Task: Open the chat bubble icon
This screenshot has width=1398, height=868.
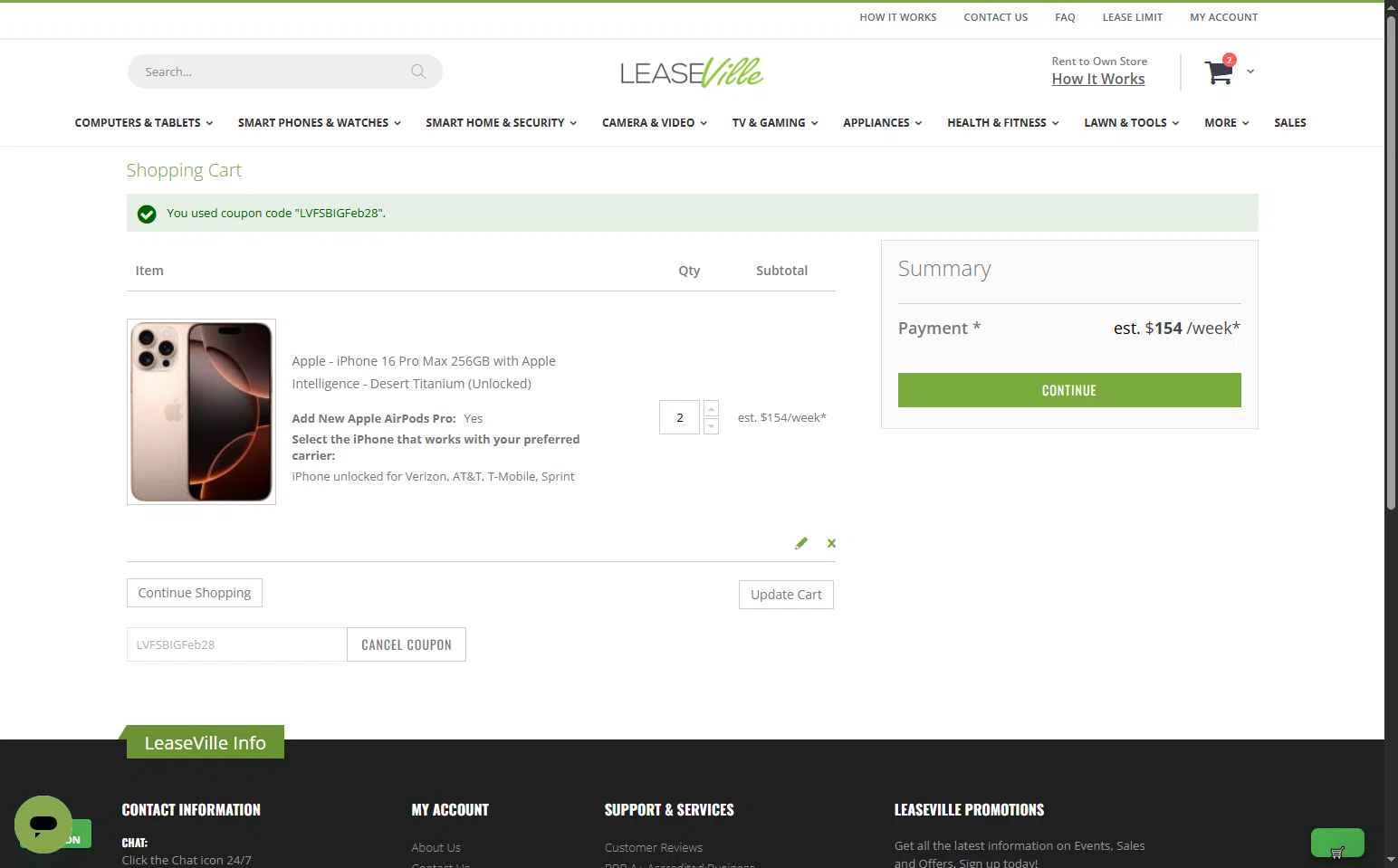Action: tap(43, 825)
